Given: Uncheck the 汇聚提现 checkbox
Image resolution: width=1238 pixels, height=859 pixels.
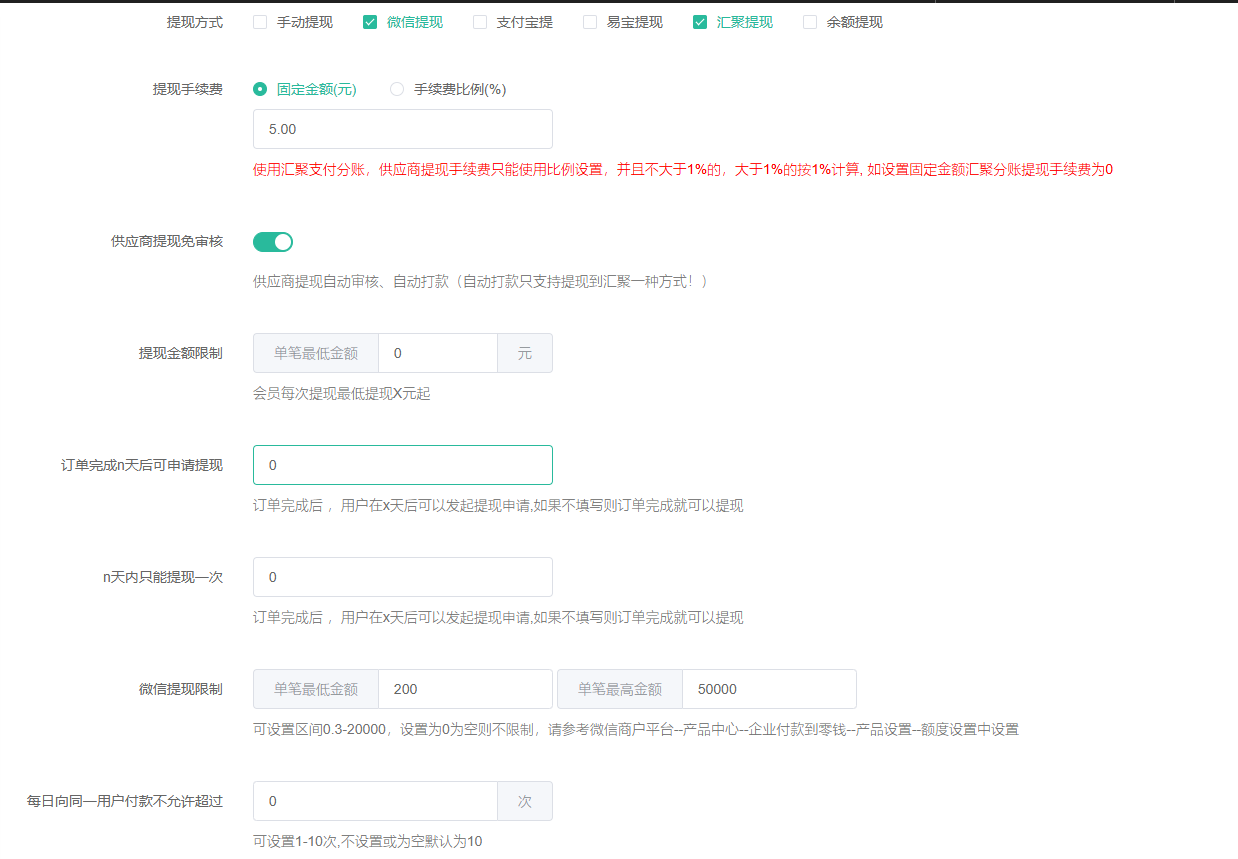Looking at the screenshot, I should (x=700, y=22).
